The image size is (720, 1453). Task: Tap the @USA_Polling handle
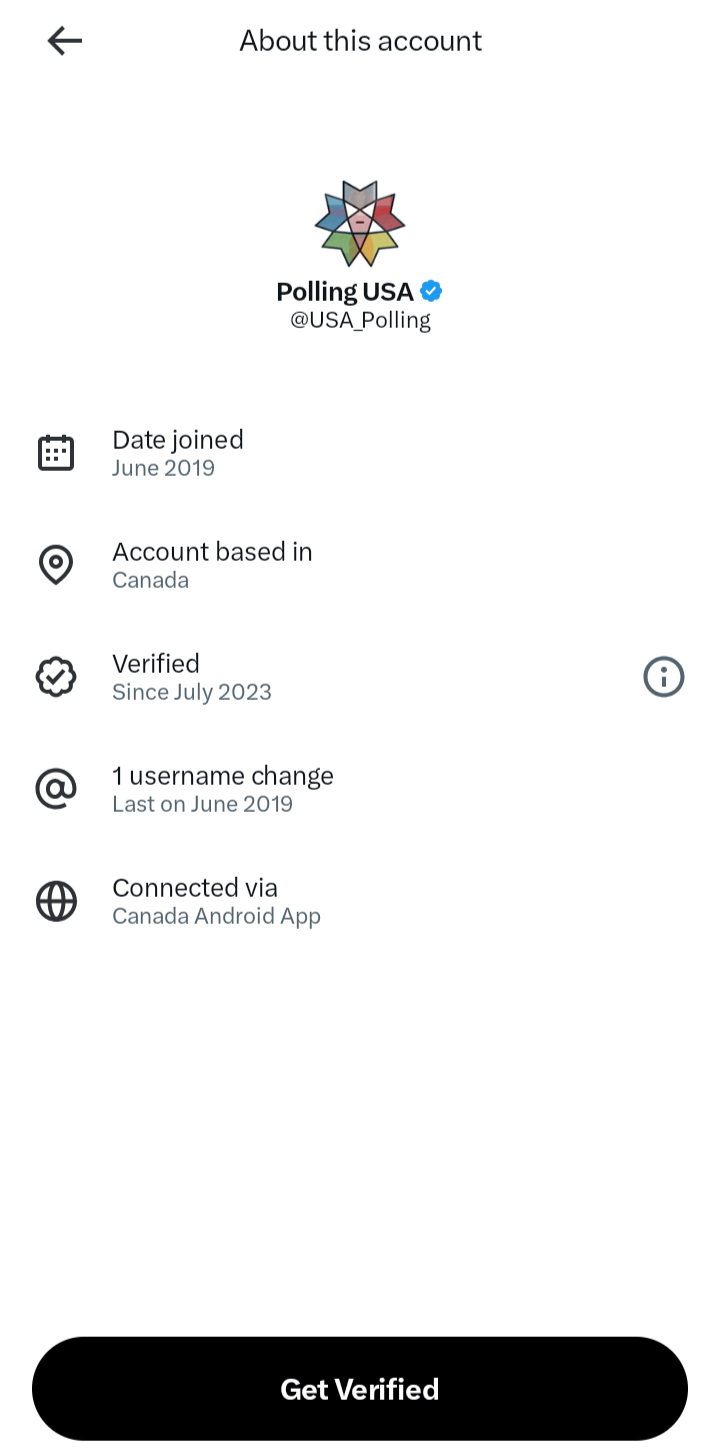(360, 320)
